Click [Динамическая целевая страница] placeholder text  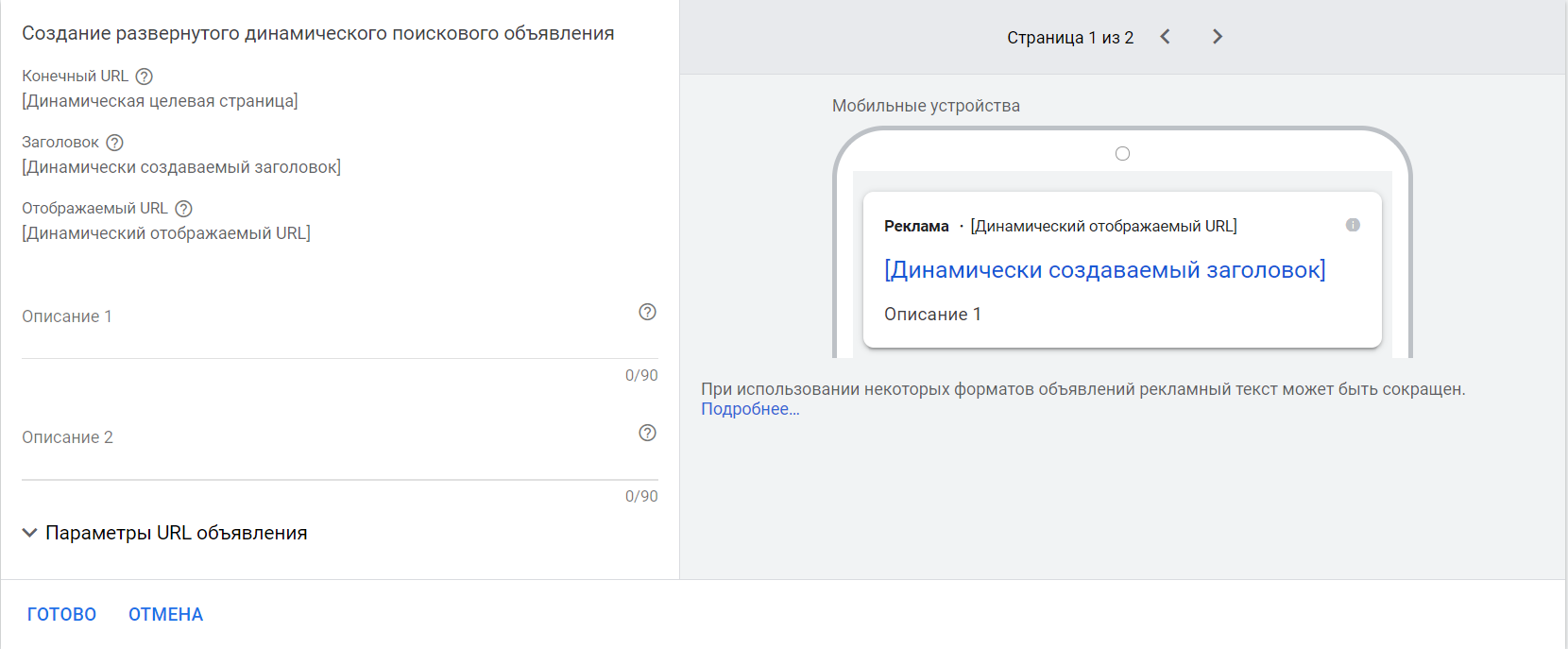[160, 101]
